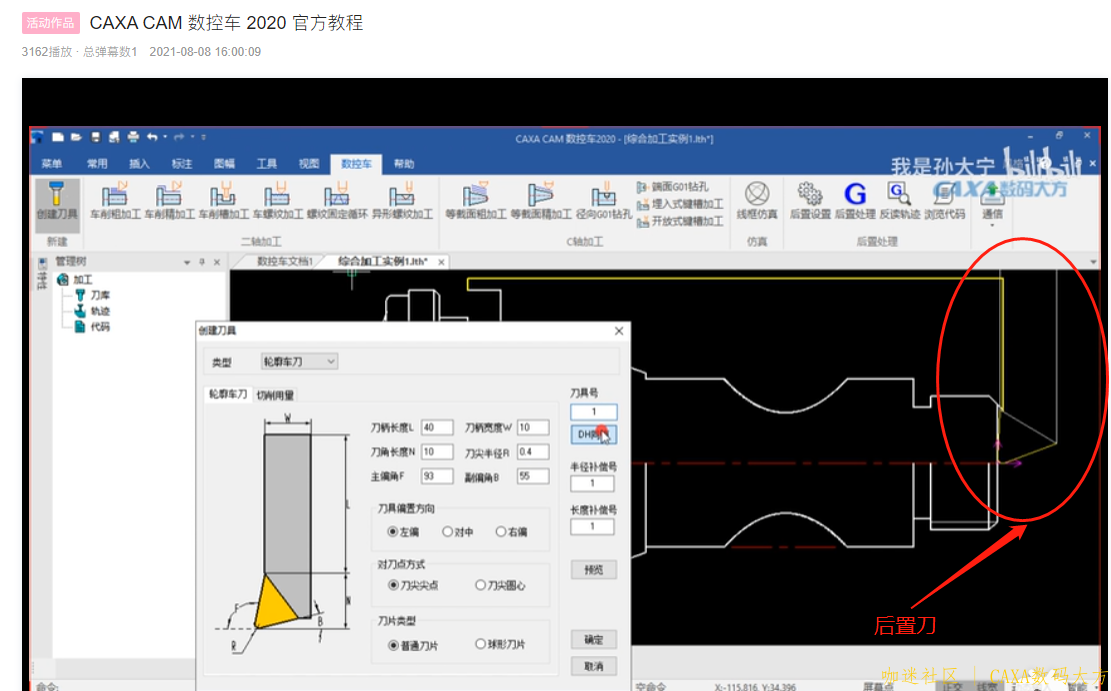Switch to 切削用量 dialog tab
Viewport: 1111px width, 691px height.
coord(275,395)
